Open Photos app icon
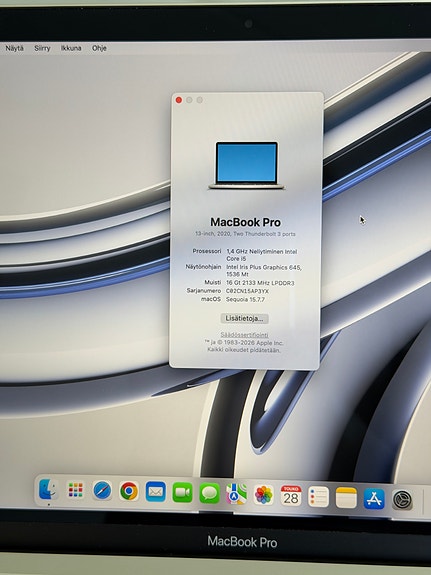This screenshot has width=431, height=575. (x=263, y=495)
